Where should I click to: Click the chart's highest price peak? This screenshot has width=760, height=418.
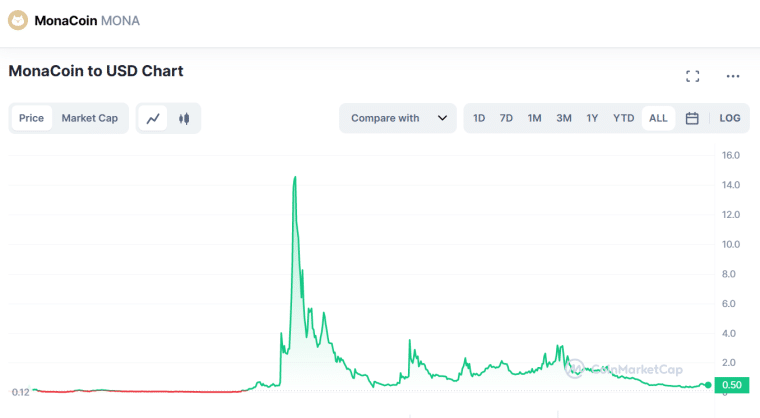click(295, 177)
